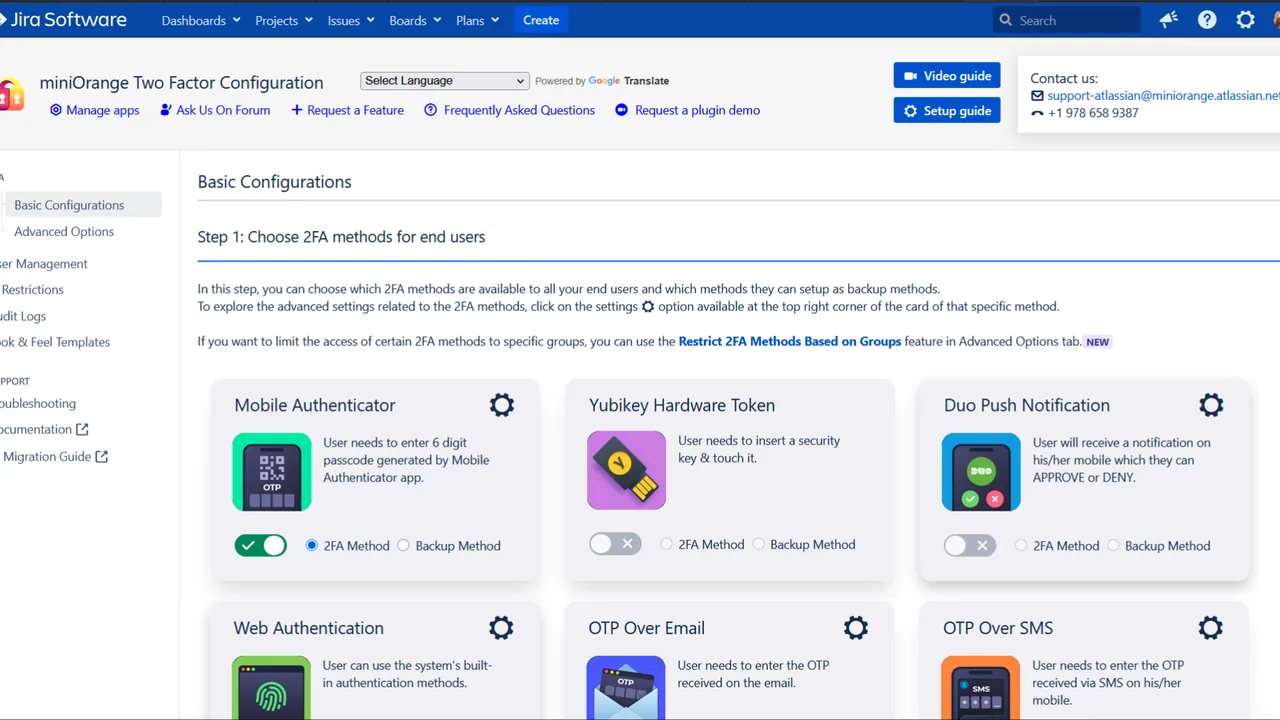This screenshot has height=720, width=1280.
Task: Expand the Plans menu
Action: point(477,20)
